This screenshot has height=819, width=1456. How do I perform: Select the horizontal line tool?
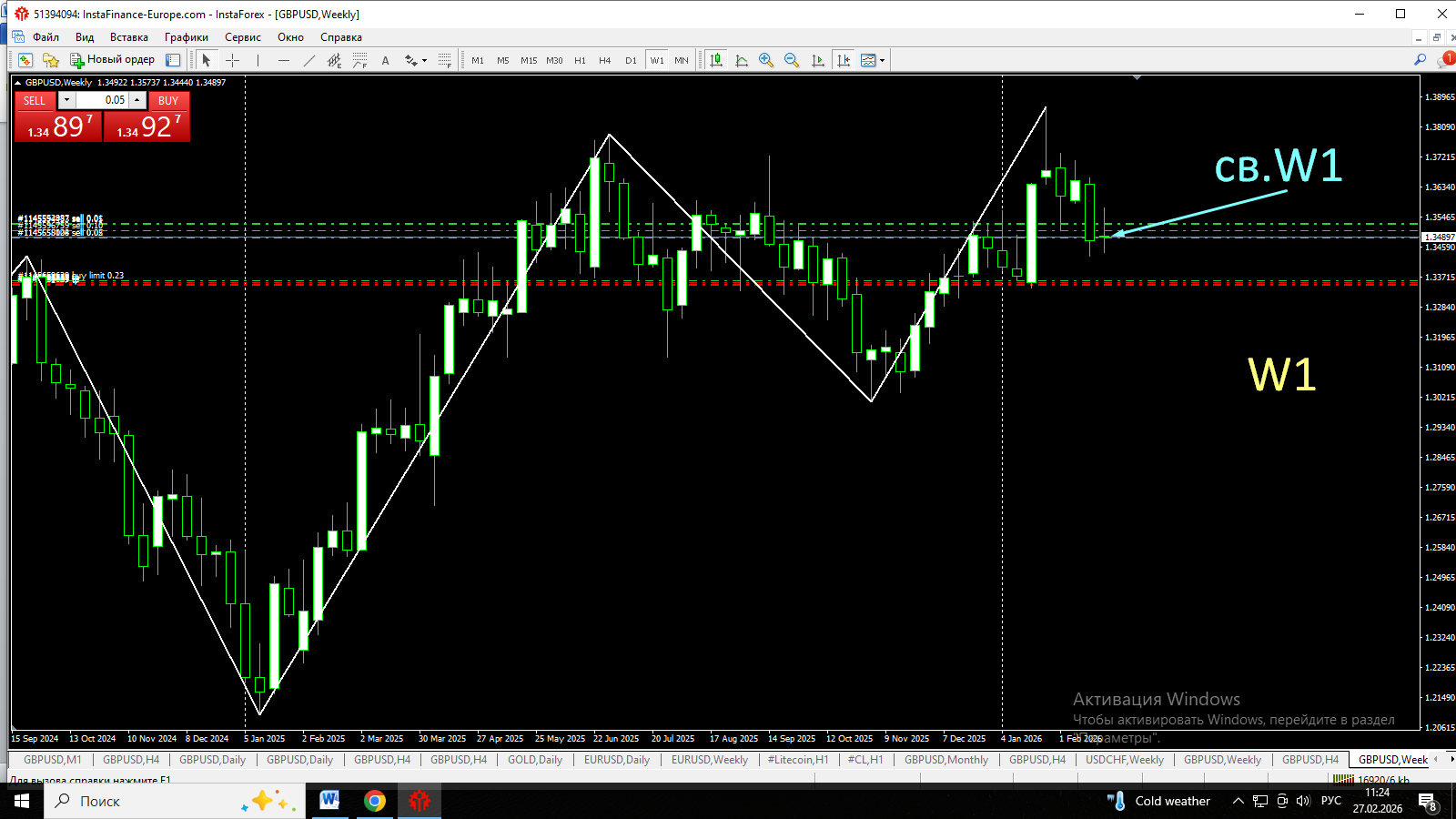coord(284,60)
